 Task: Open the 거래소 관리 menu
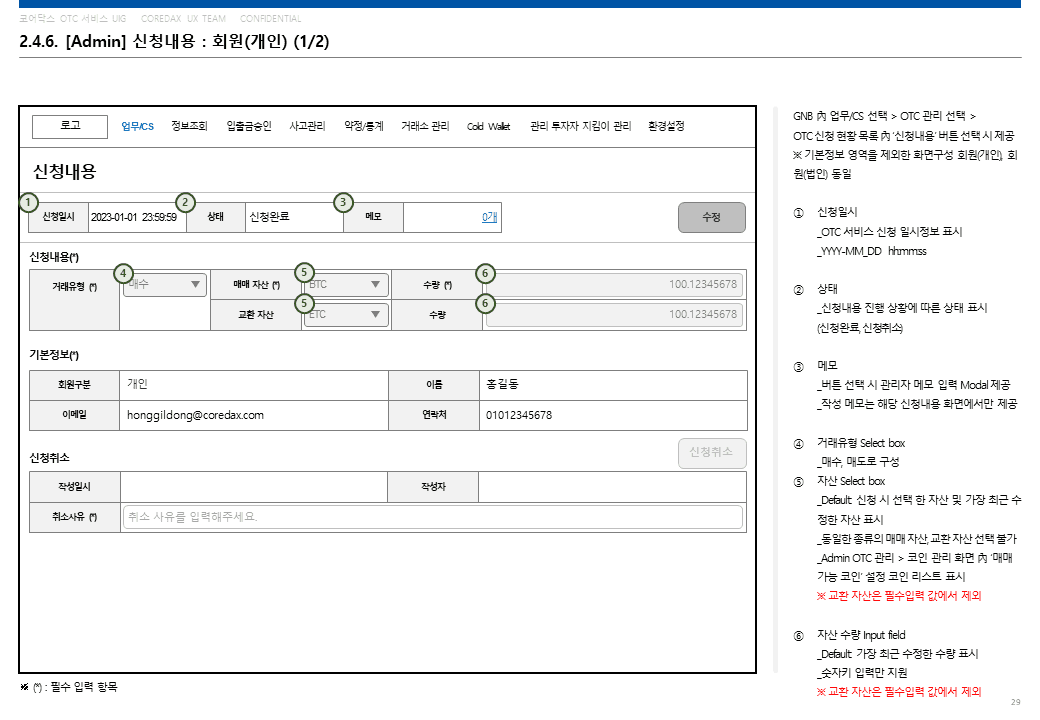coord(425,126)
